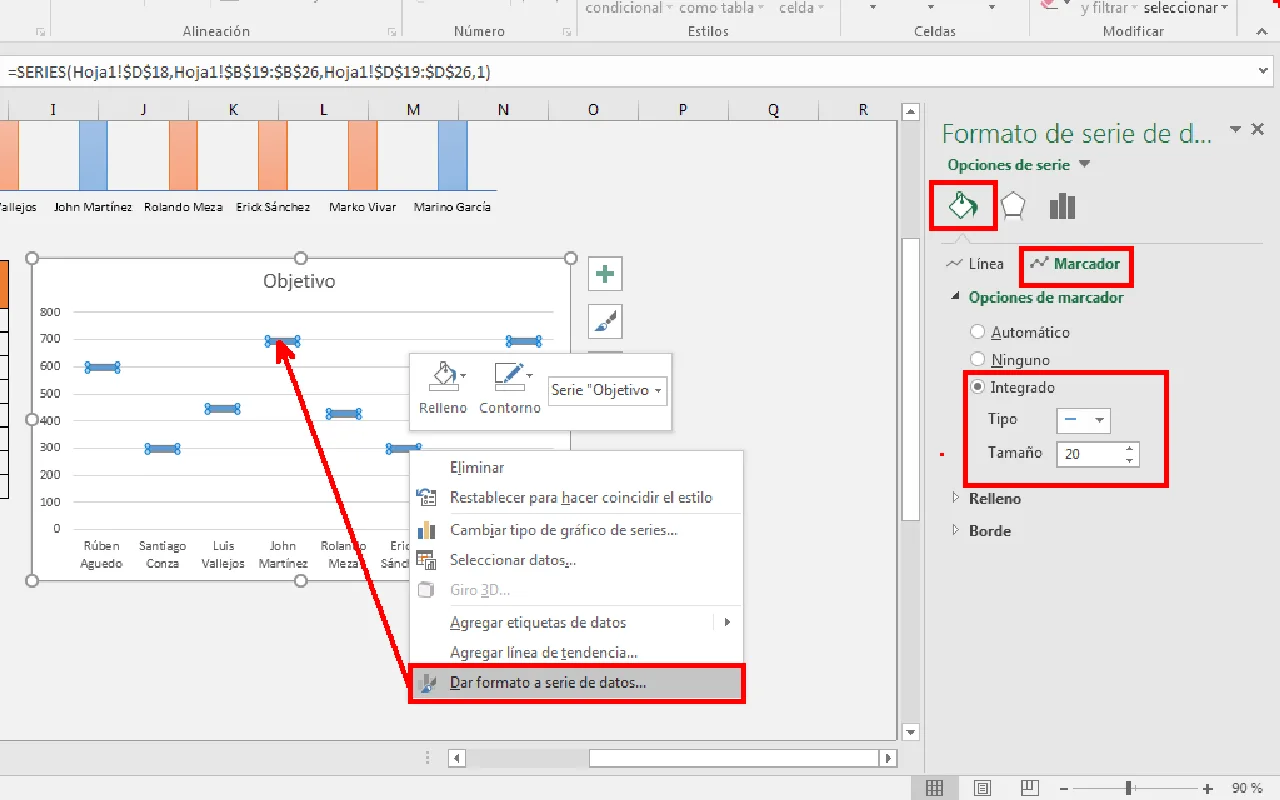This screenshot has width=1280, height=800.
Task: Click the zoom out minus button
Action: pos(1063,788)
